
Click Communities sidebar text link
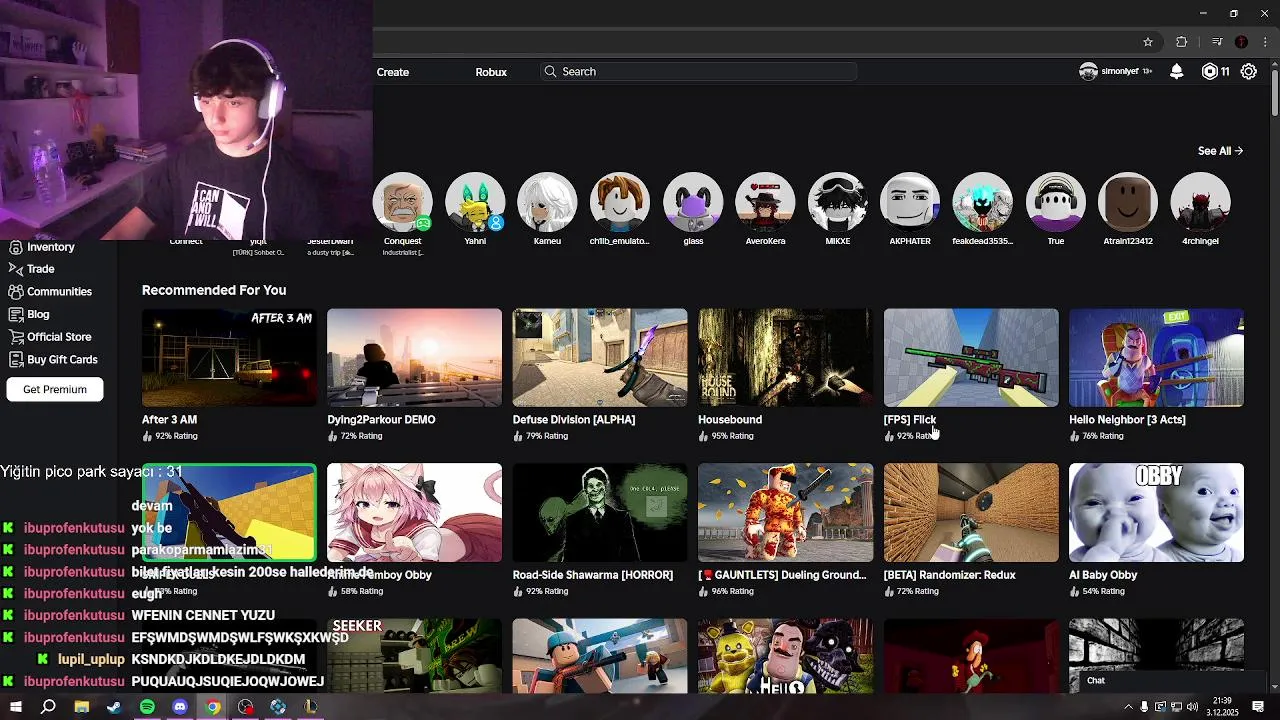60,292
